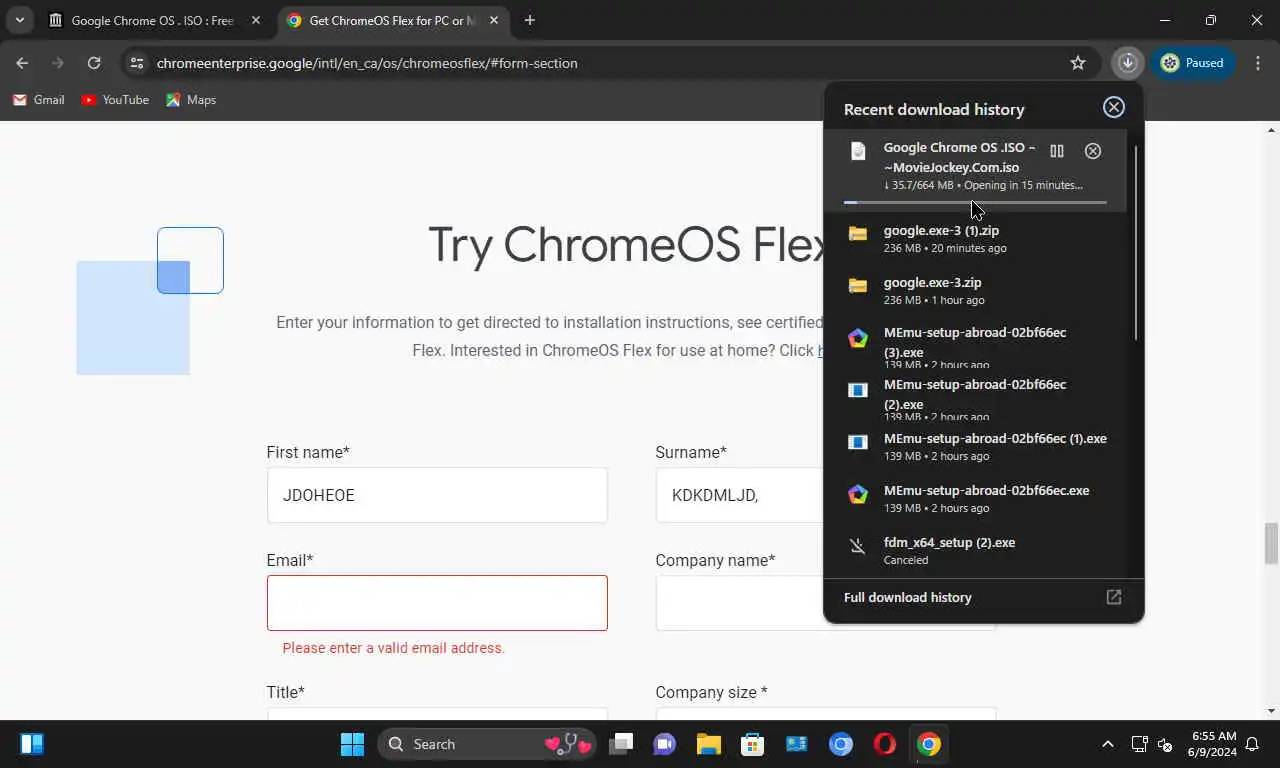Open File Explorer from taskbar
1280x768 pixels.
tap(709, 744)
